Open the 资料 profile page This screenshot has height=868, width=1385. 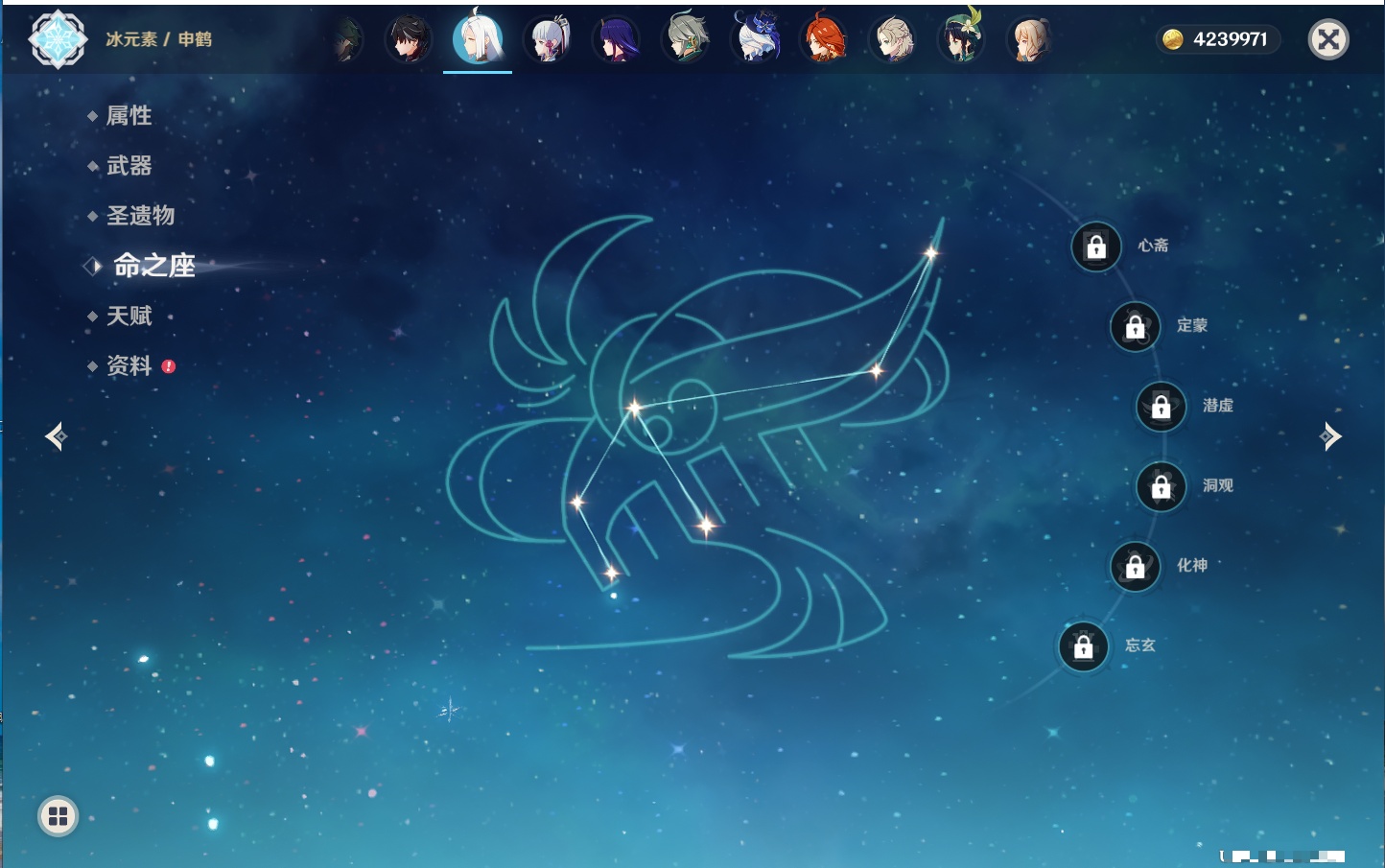click(x=129, y=365)
